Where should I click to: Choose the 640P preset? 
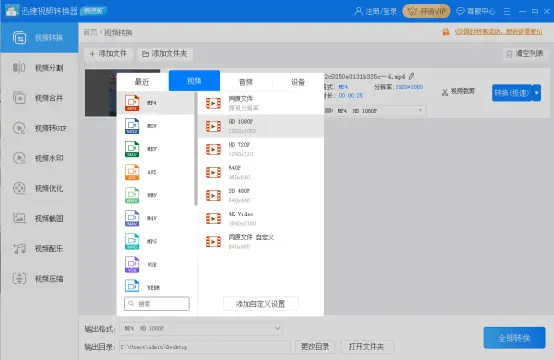(x=261, y=172)
